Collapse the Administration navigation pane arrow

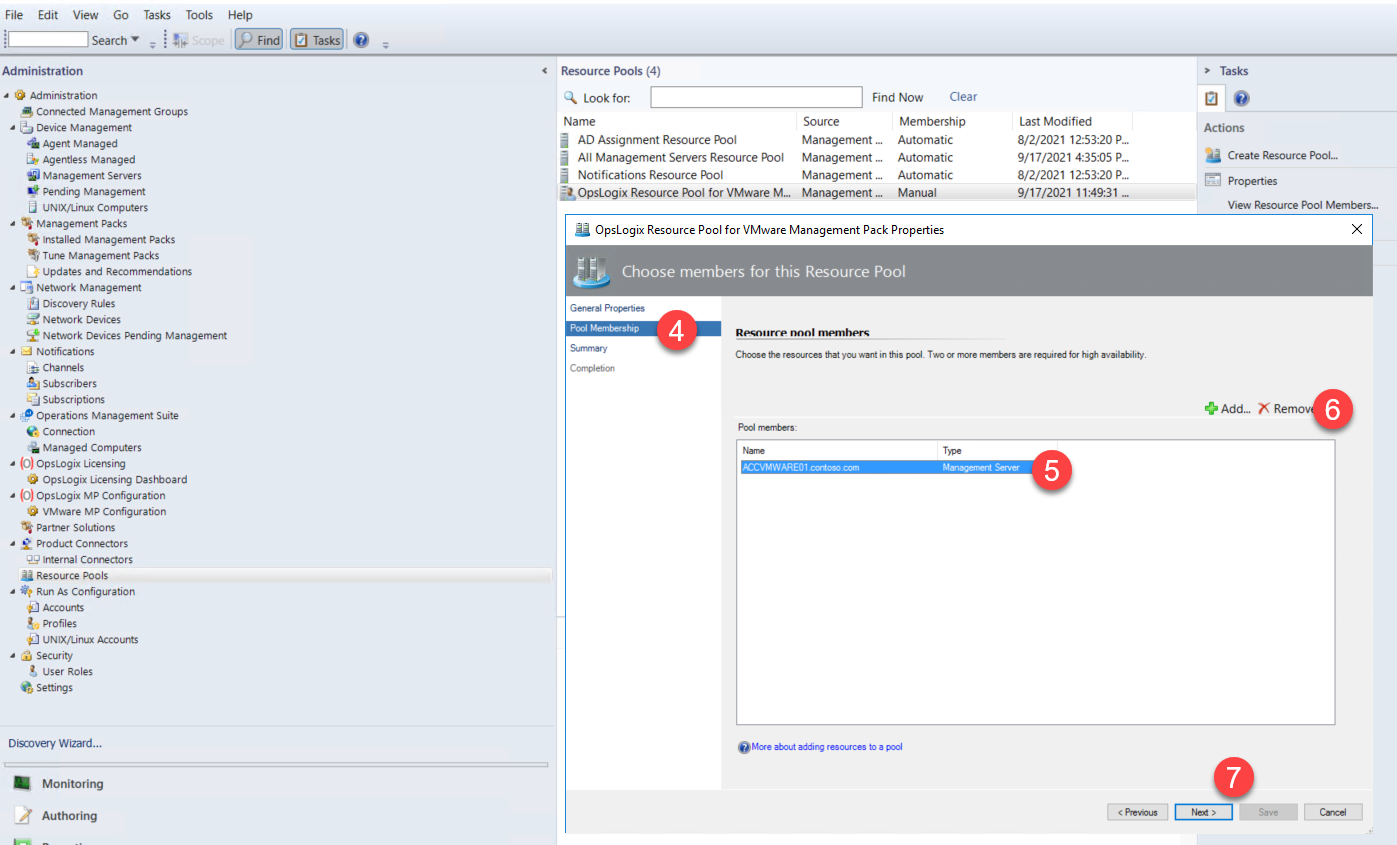[544, 71]
